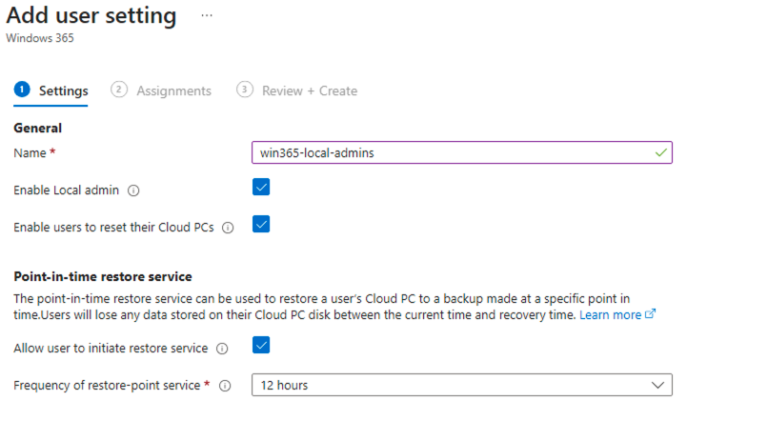Screen dimensions: 768x441
Task: Show info for Allow user to initiate restore
Action: (x=222, y=348)
